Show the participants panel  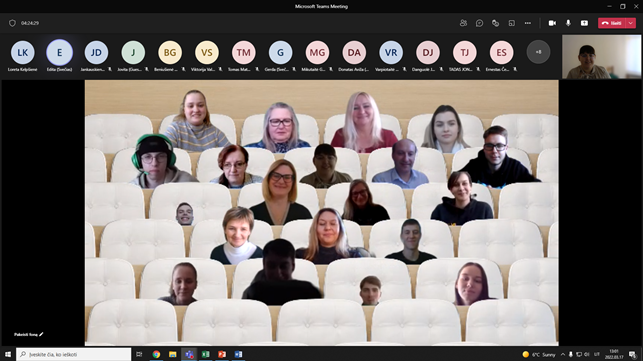click(x=463, y=23)
